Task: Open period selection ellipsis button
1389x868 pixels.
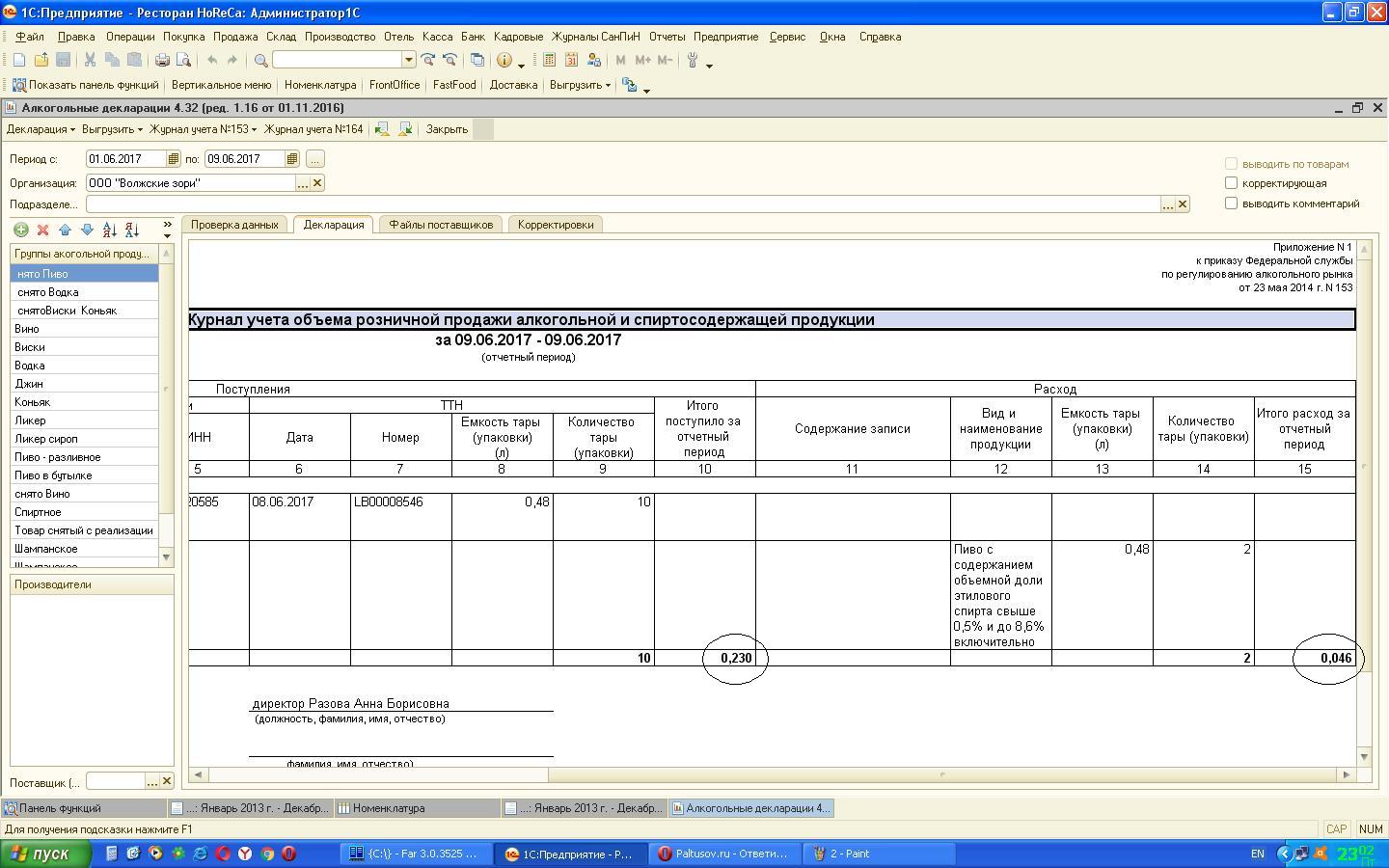Action: [314, 158]
